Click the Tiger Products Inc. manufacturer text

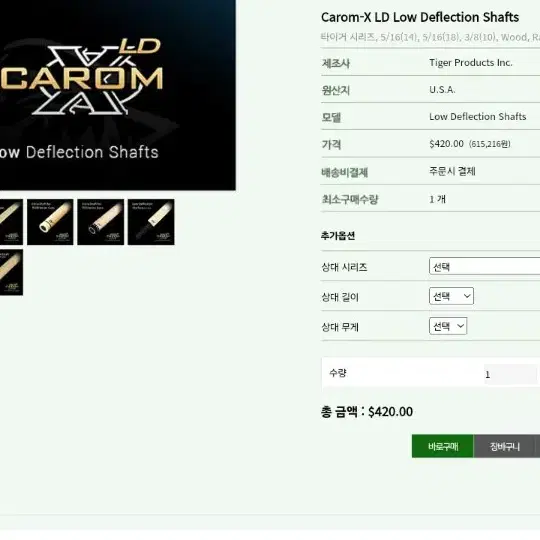click(x=471, y=63)
